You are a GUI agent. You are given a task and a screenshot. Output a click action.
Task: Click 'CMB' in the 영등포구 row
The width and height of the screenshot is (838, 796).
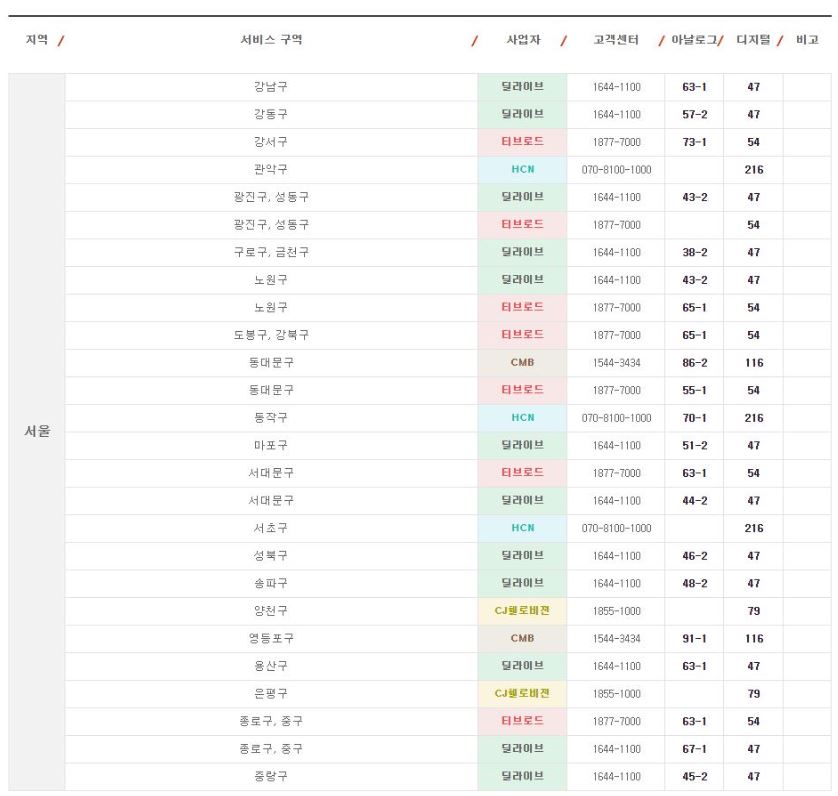[x=522, y=638]
